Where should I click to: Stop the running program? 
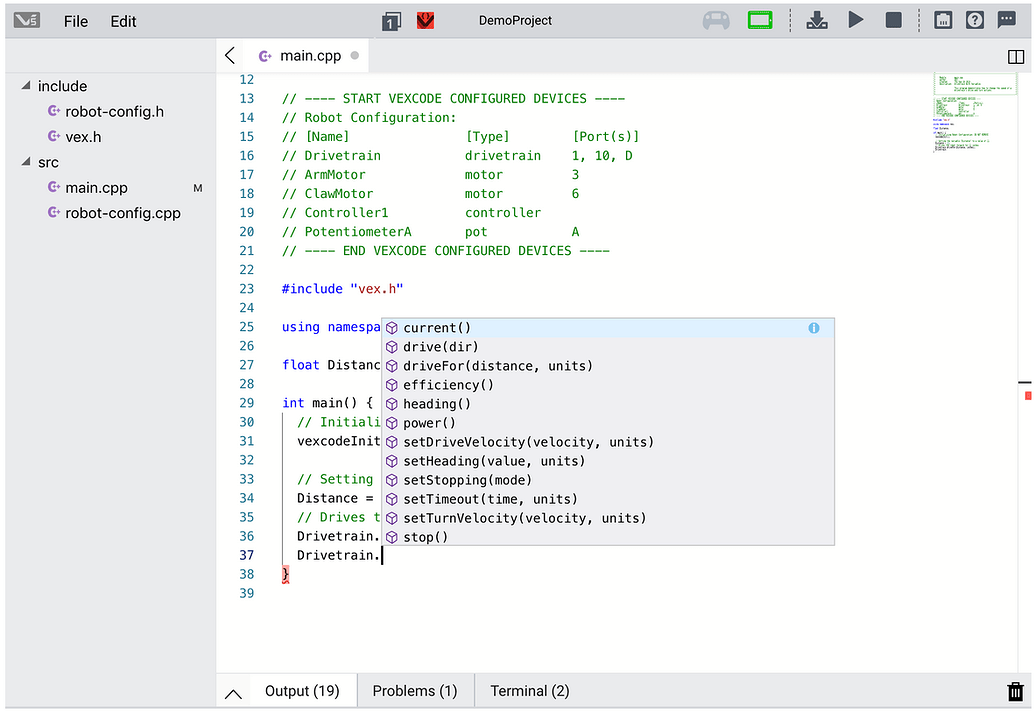click(894, 20)
